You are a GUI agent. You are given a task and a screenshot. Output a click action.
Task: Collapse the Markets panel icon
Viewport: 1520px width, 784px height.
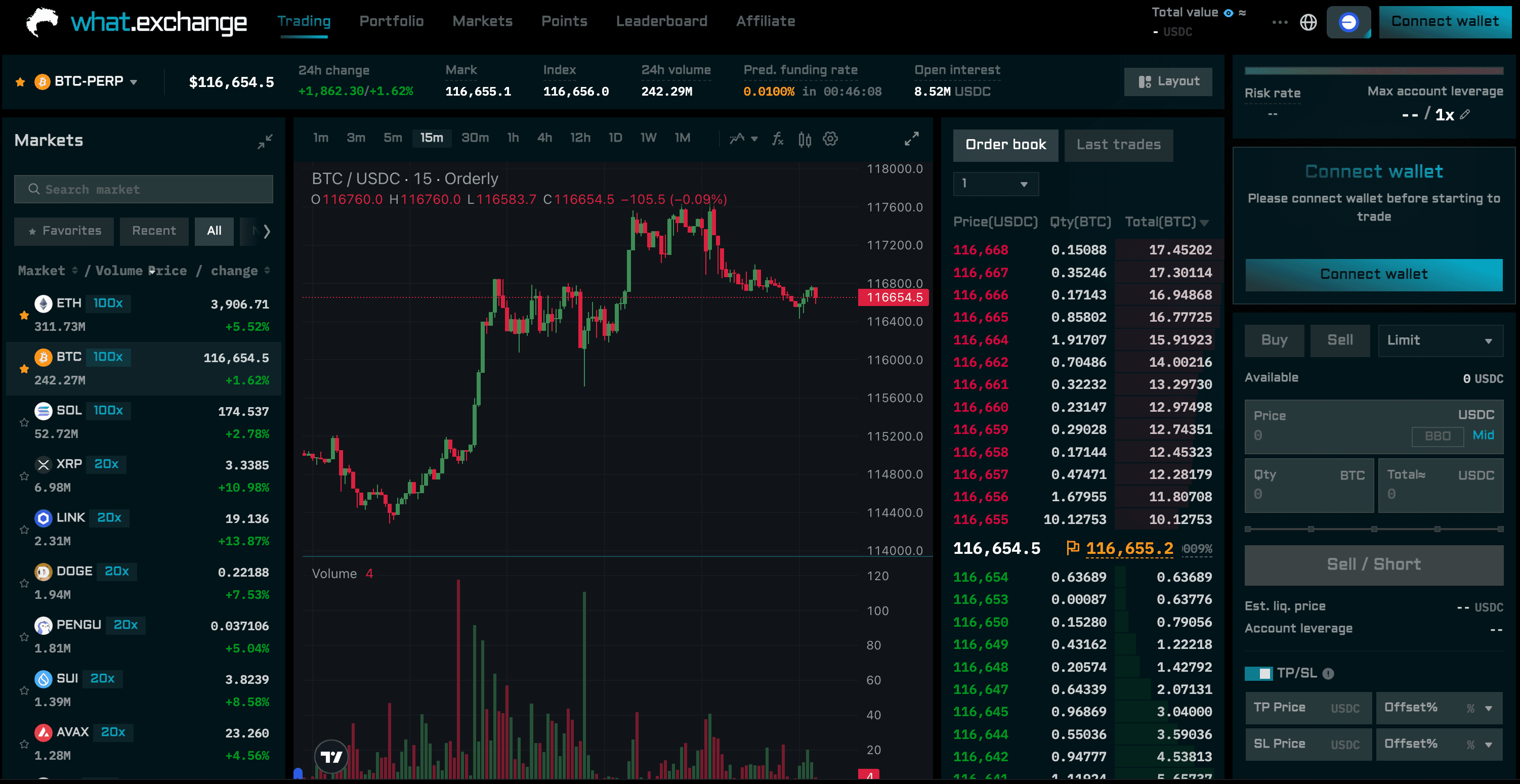[x=265, y=141]
